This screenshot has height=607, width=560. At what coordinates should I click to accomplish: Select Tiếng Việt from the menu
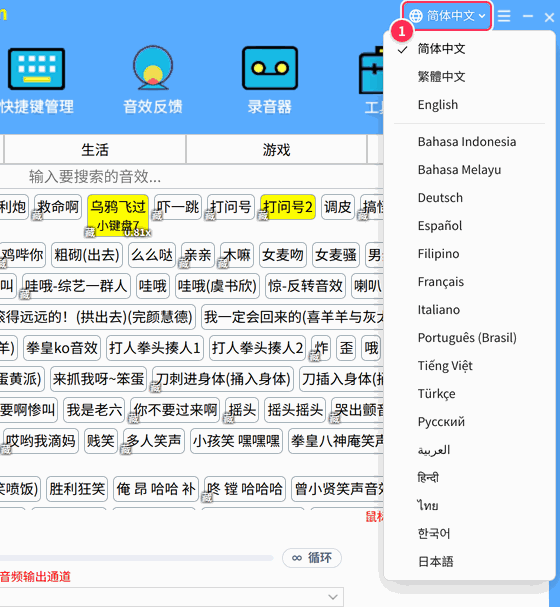pyautogui.click(x=445, y=366)
